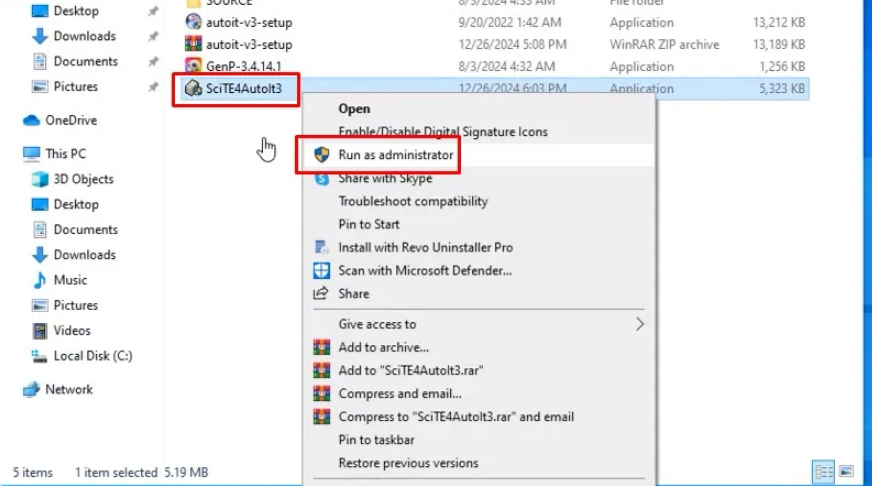The image size is (872, 486).
Task: Click the GenP-3.4.14.1 file icon
Action: pos(193,66)
